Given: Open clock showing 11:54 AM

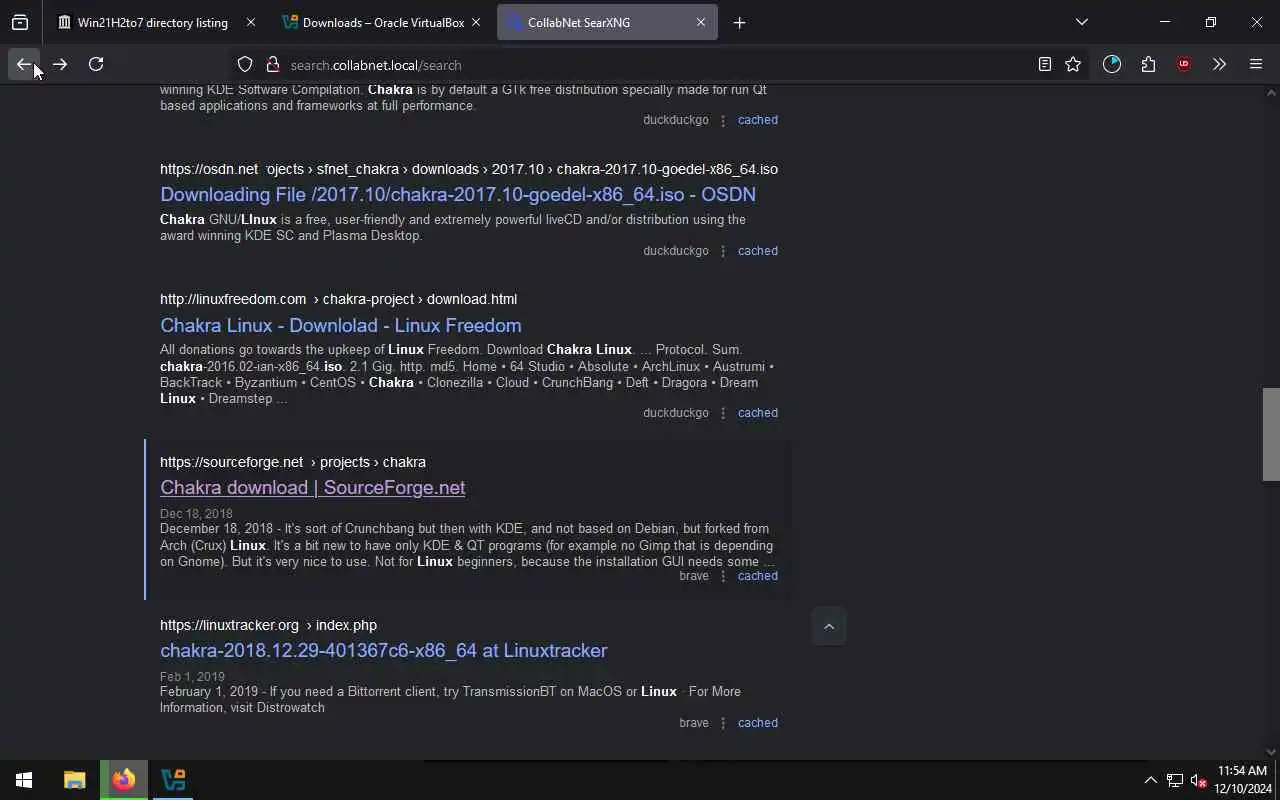Looking at the screenshot, I should [x=1243, y=780].
